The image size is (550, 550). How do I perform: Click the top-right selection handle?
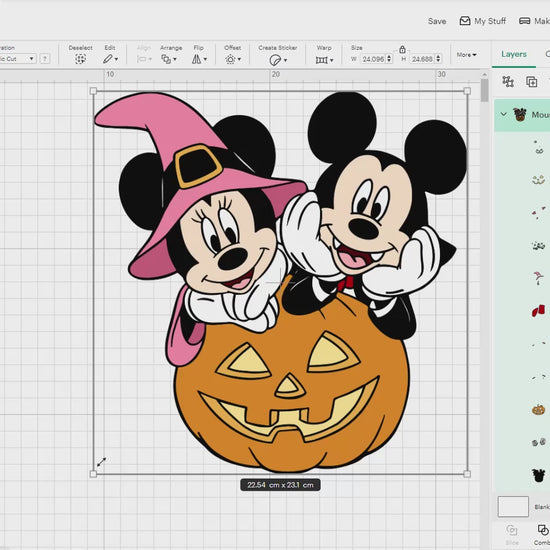click(x=467, y=91)
